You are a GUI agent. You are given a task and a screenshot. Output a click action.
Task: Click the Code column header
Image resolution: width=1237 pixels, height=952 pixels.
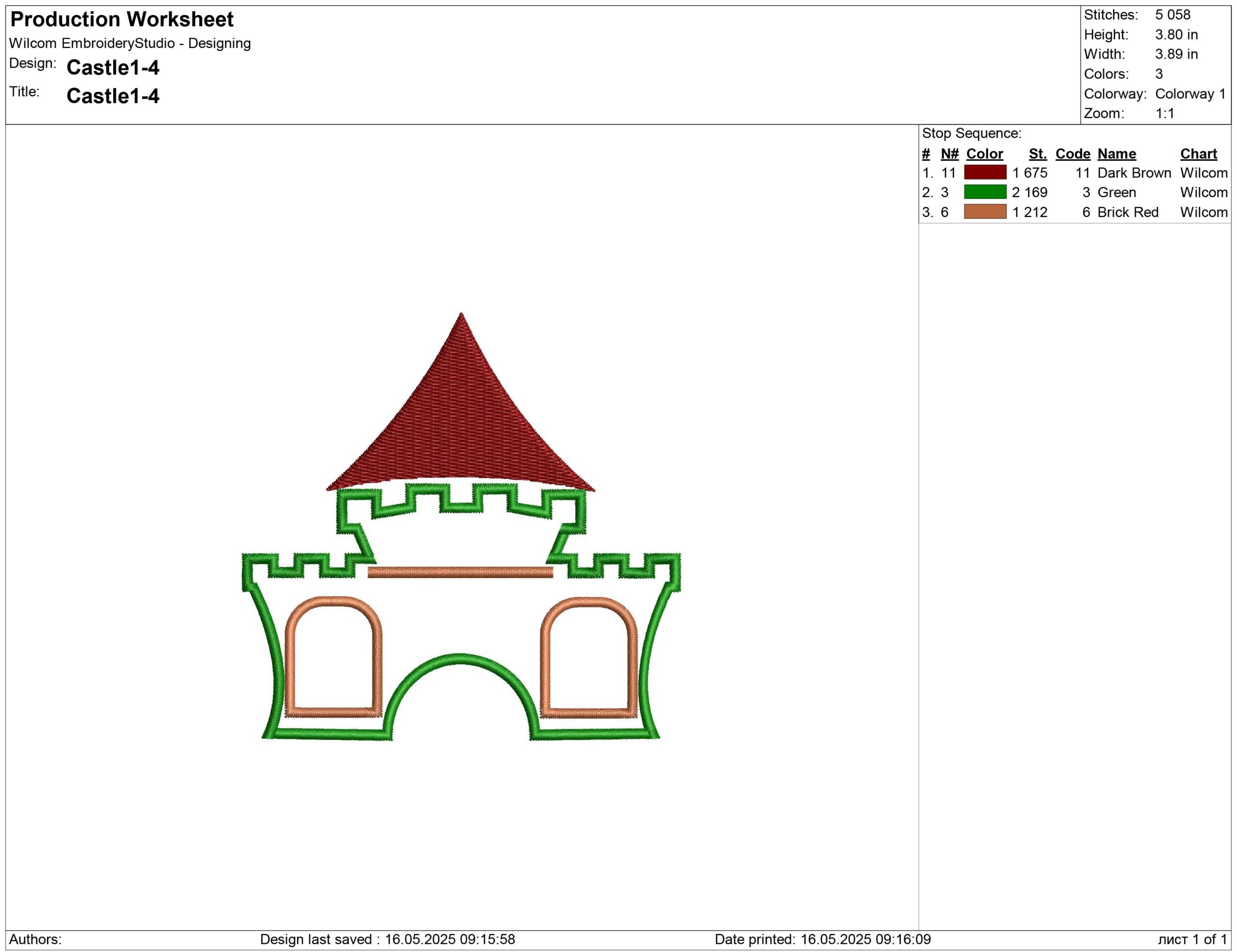[1072, 154]
